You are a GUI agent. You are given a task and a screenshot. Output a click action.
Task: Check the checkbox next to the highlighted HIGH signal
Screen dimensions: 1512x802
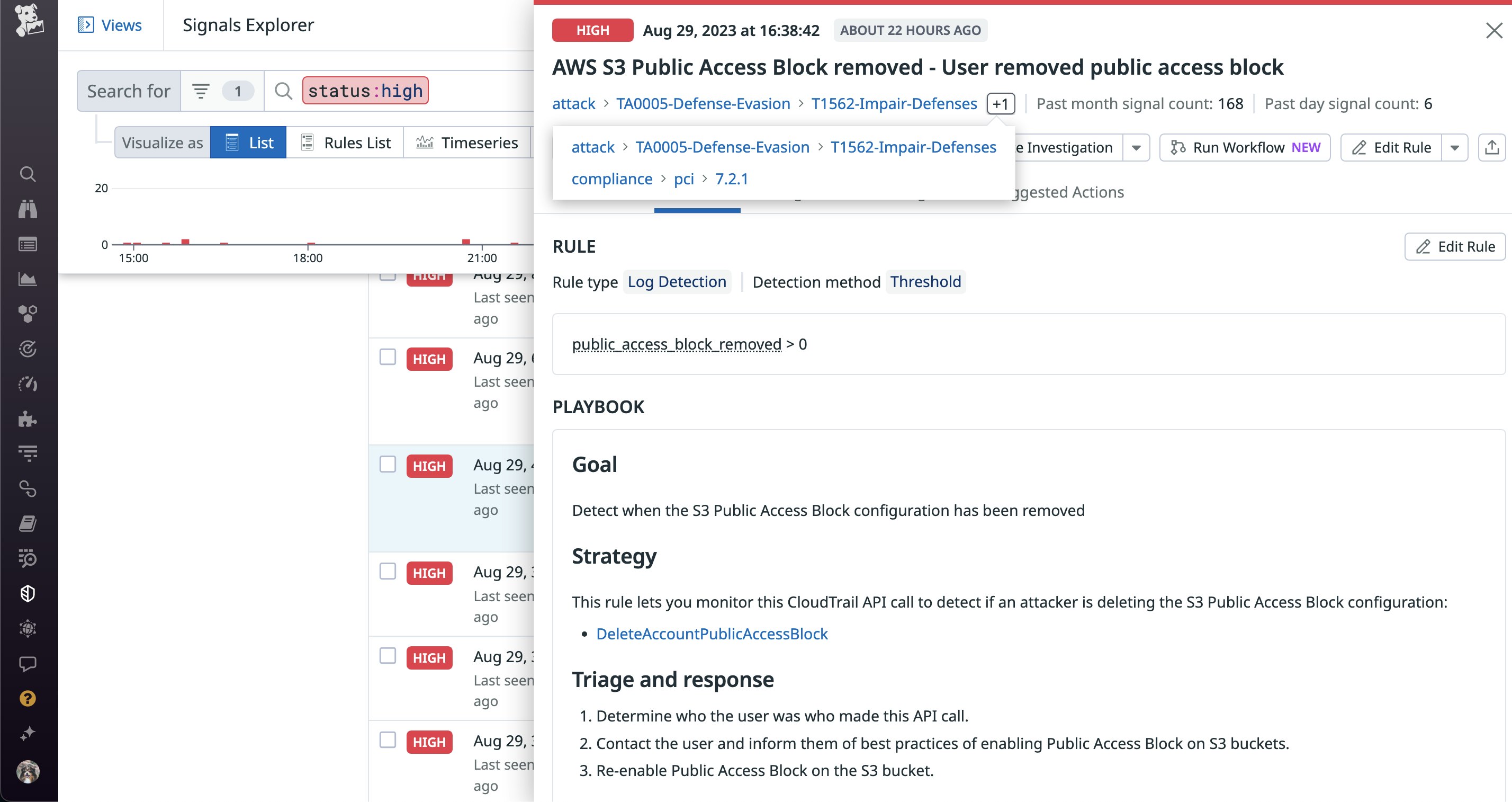coord(389,465)
